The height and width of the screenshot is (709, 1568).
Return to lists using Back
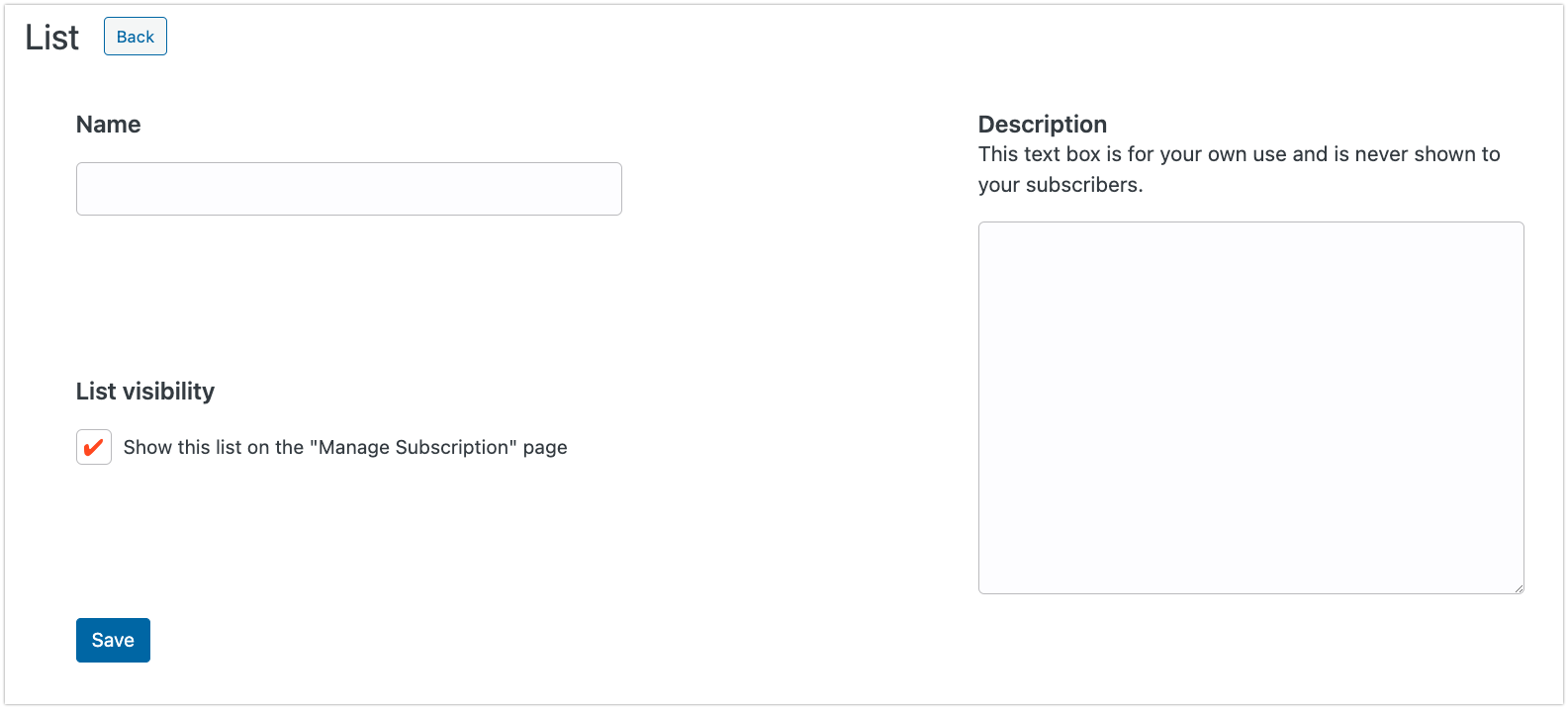tap(136, 37)
